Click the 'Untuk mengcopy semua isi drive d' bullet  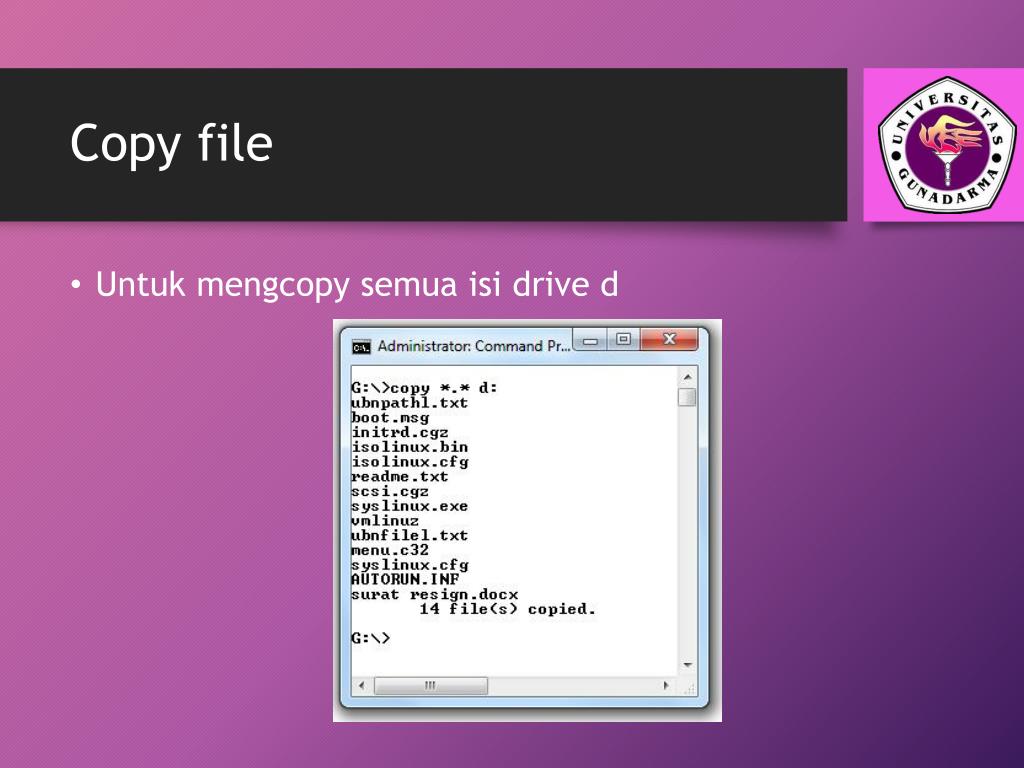pos(357,285)
